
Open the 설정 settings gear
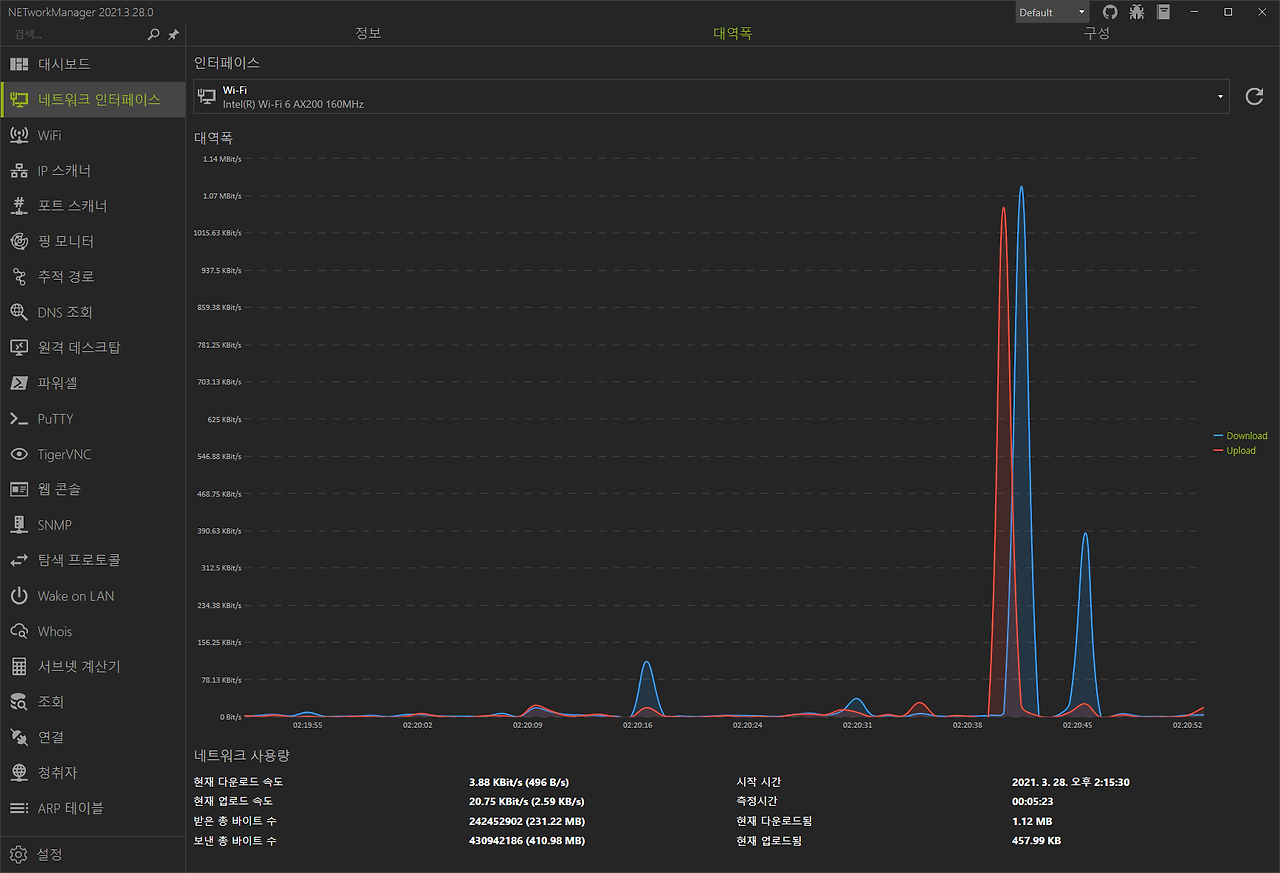pos(19,854)
